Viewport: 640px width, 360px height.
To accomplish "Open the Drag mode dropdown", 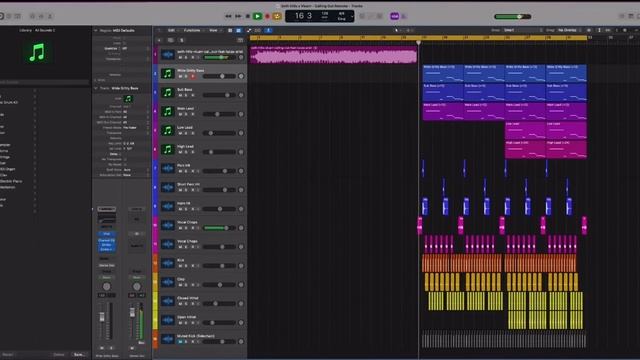I will tap(569, 30).
